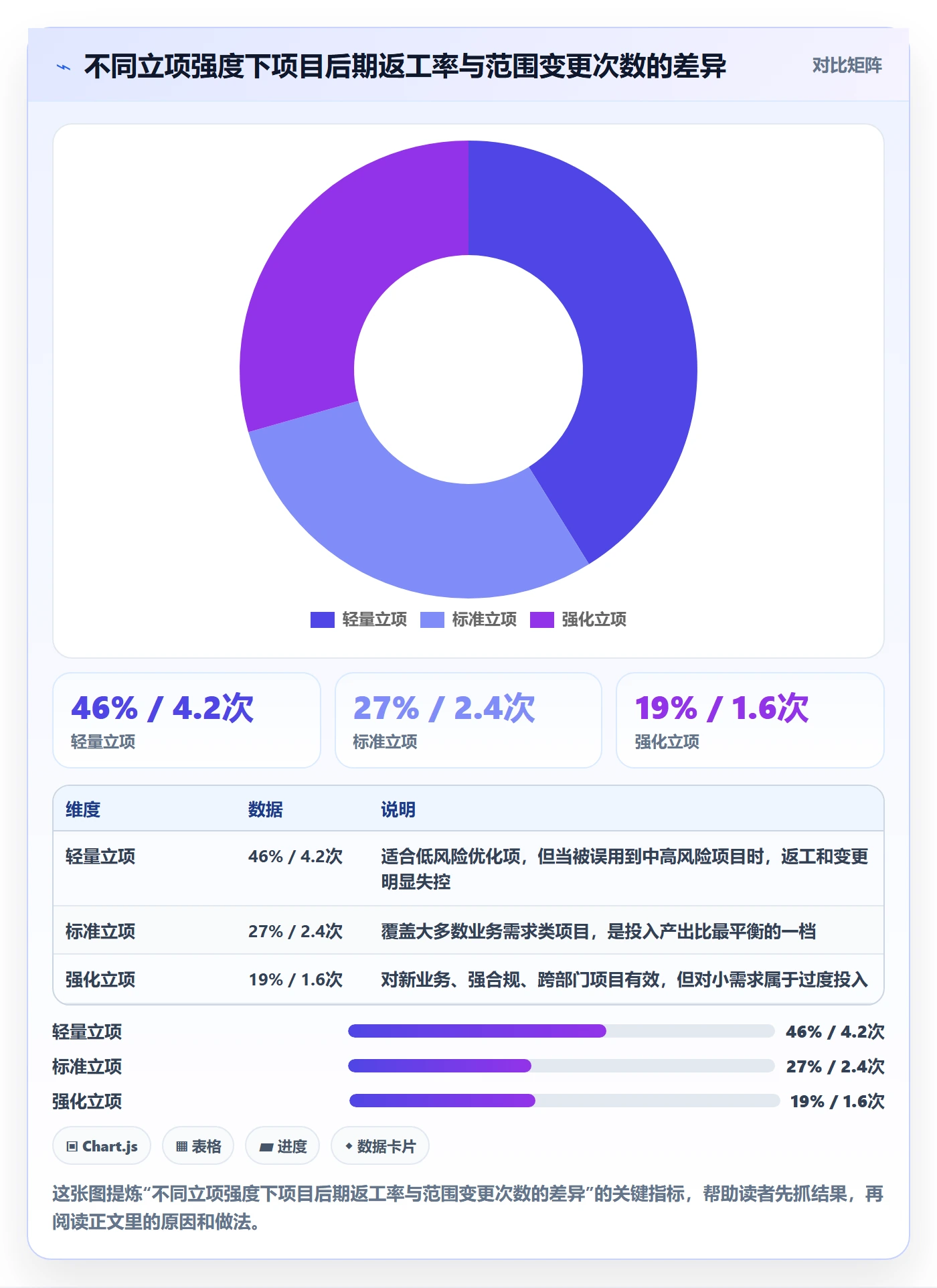Click the lightning icon beside the title
937x1288 pixels.
(64, 67)
